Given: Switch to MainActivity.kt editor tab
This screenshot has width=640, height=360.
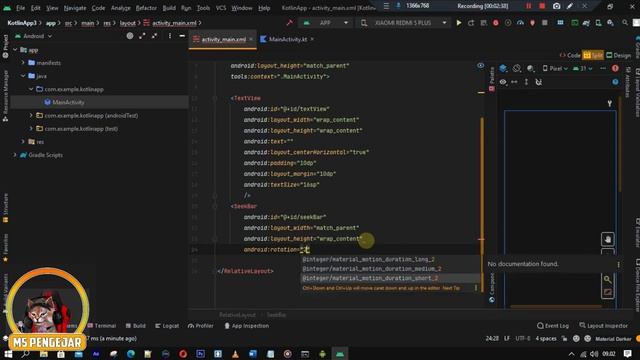Looking at the screenshot, I should pyautogui.click(x=287, y=39).
